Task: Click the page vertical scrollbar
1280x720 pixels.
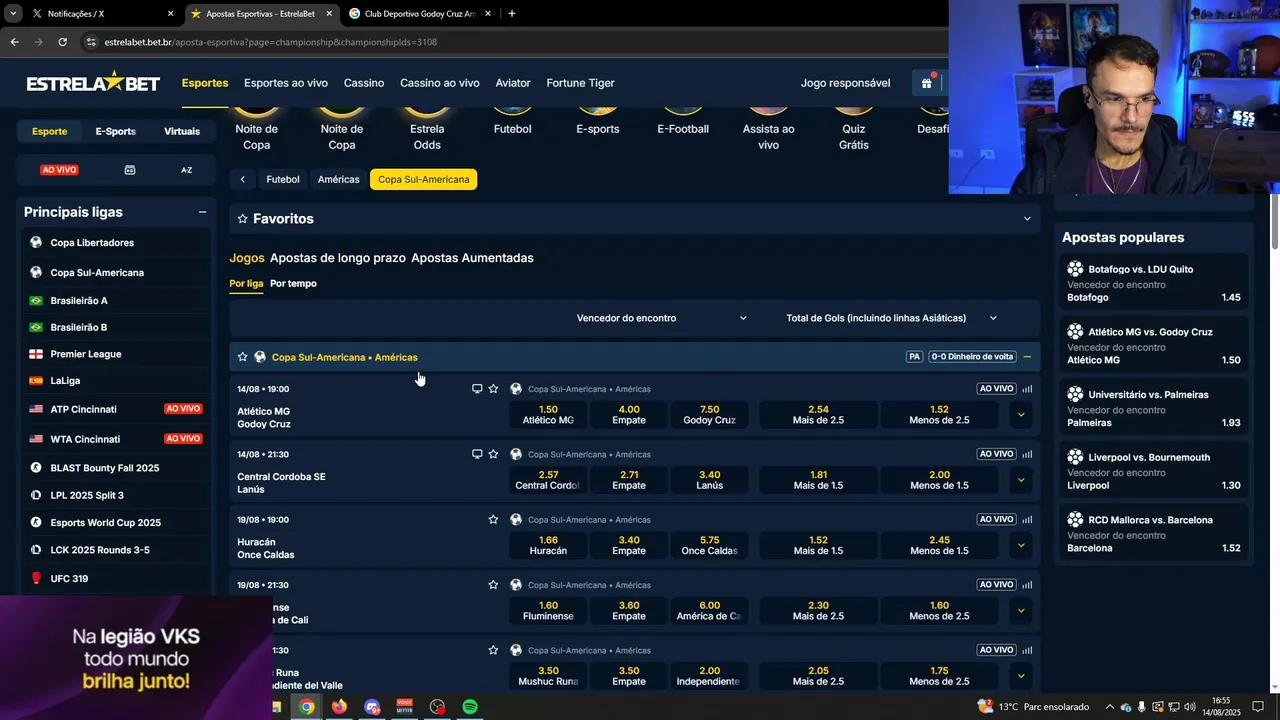Action: point(1275,222)
